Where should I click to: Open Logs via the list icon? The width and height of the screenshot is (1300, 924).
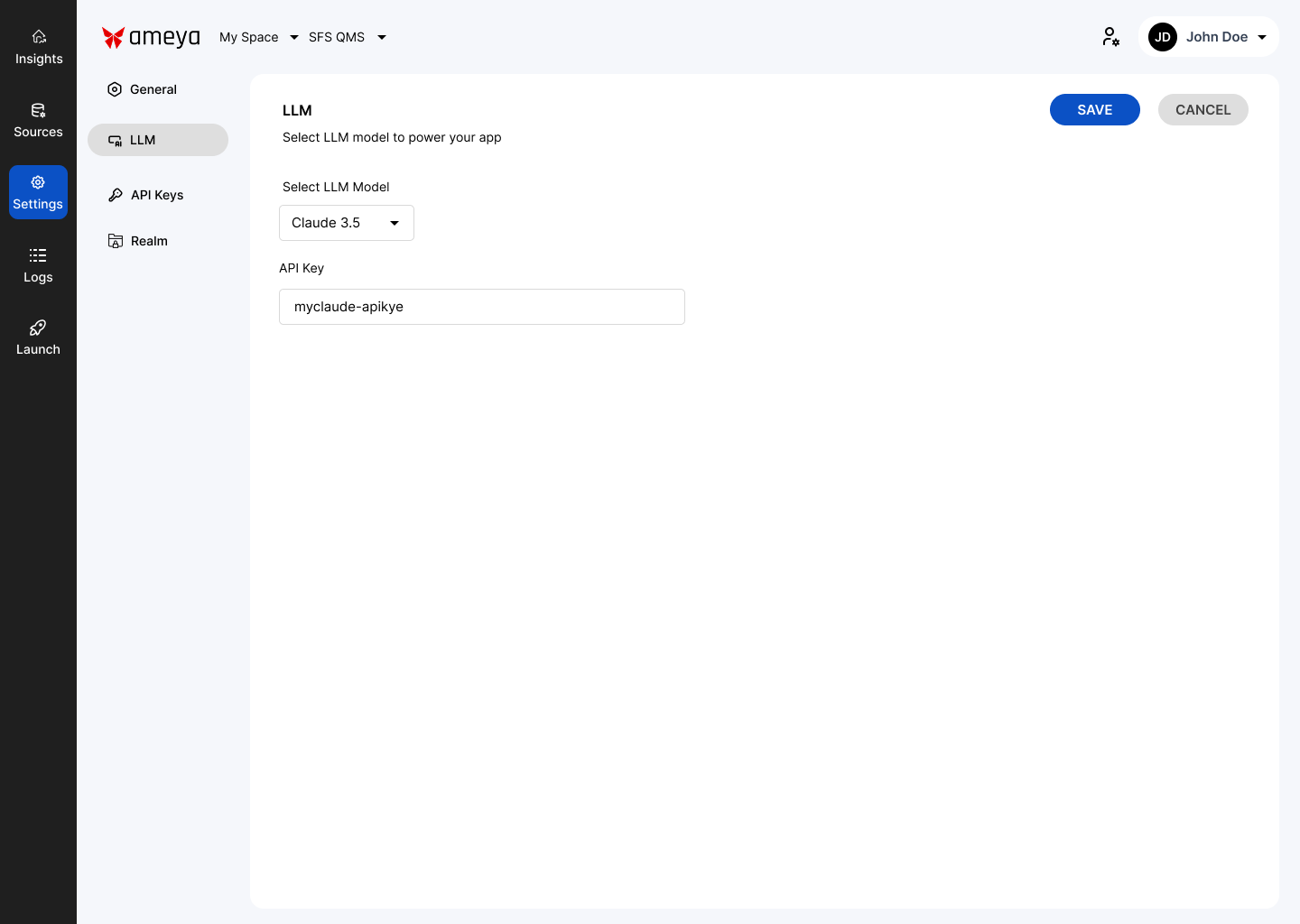[38, 255]
